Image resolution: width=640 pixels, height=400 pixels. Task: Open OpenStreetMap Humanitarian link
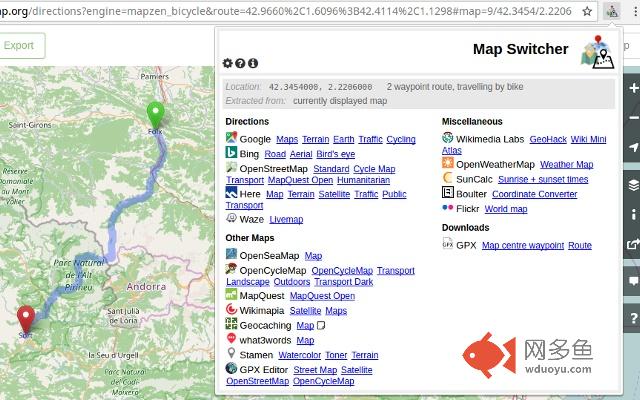point(363,180)
